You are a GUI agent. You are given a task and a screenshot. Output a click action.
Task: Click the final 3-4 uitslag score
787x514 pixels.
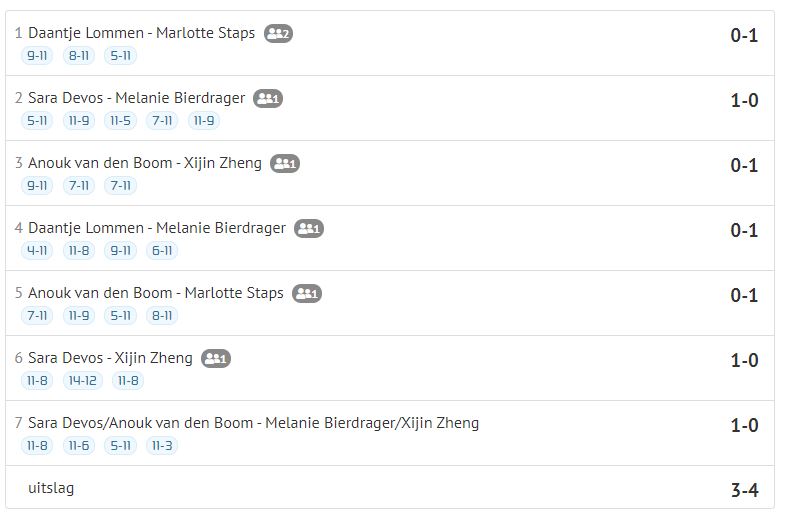[x=744, y=490]
